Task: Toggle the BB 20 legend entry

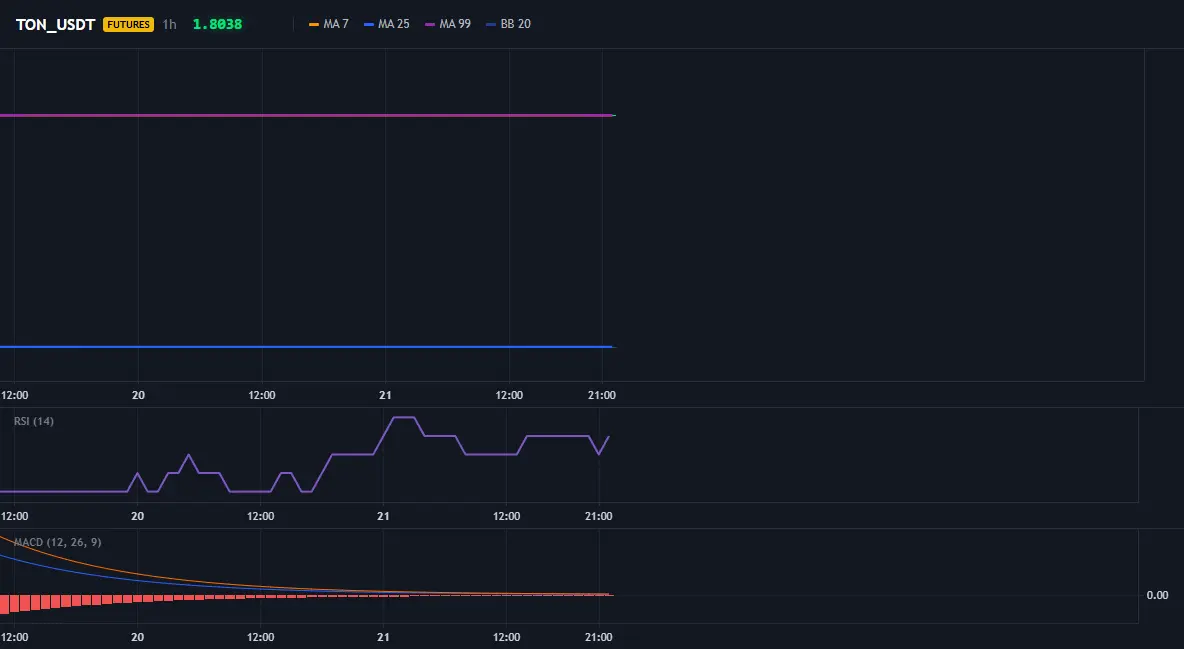Action: [508, 24]
